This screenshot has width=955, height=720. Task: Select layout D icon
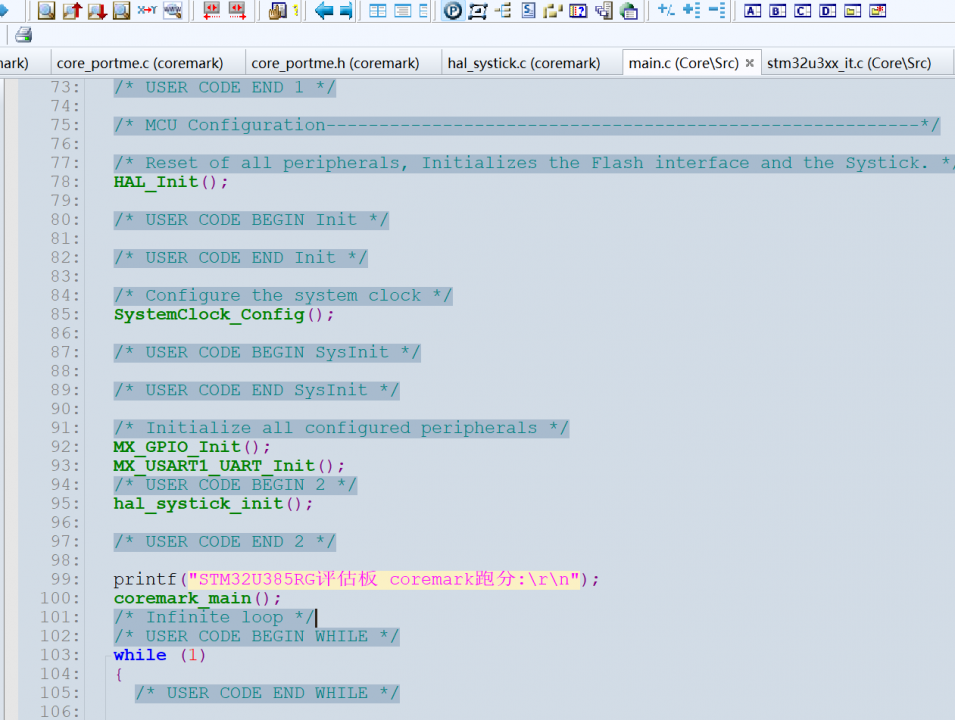pos(828,10)
